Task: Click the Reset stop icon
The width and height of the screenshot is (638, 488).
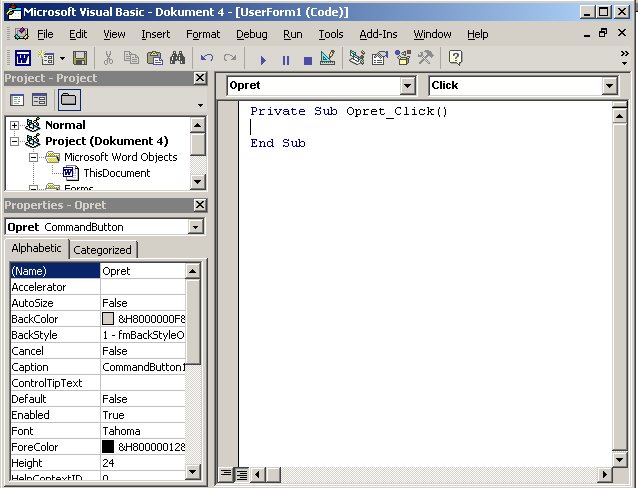Action: tap(306, 59)
